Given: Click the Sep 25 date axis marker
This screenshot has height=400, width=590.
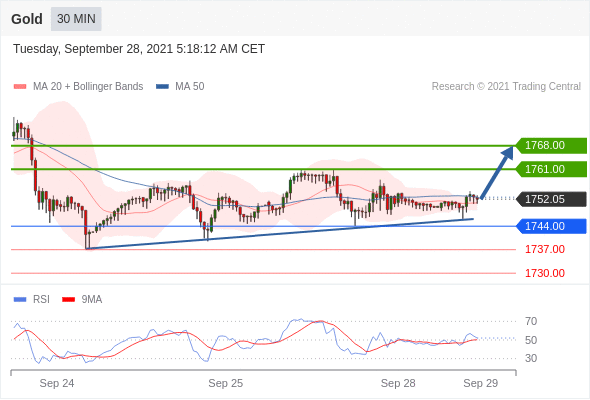Looking at the screenshot, I should 226,383.
